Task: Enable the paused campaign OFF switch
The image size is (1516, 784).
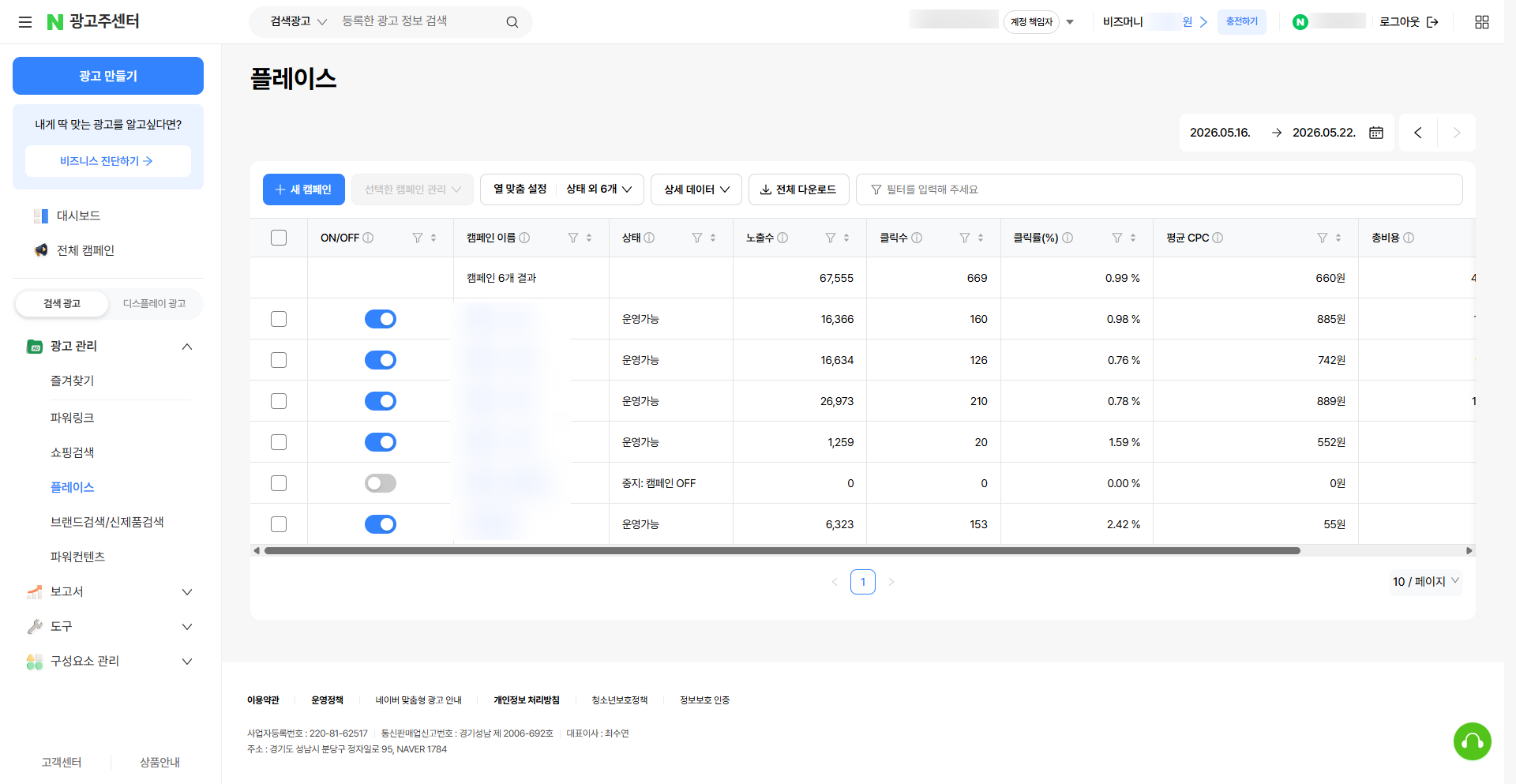Action: tap(381, 483)
